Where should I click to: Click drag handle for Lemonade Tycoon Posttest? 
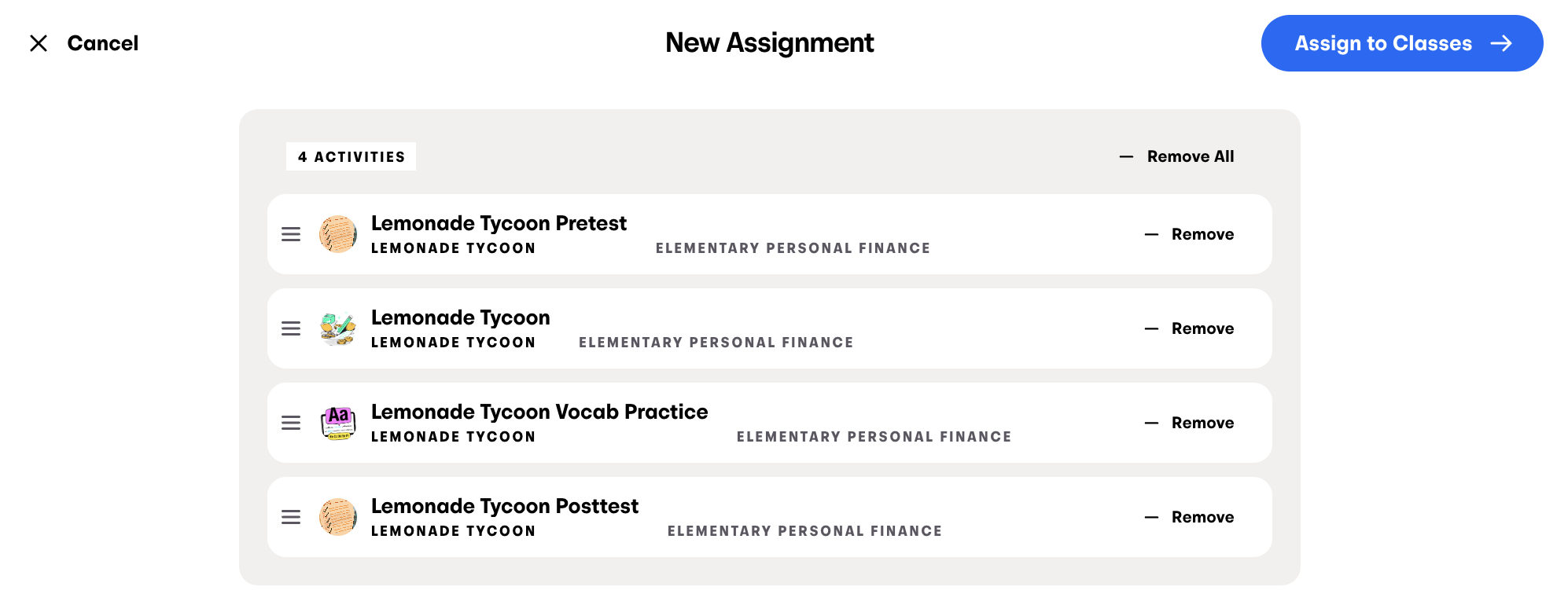(x=291, y=517)
